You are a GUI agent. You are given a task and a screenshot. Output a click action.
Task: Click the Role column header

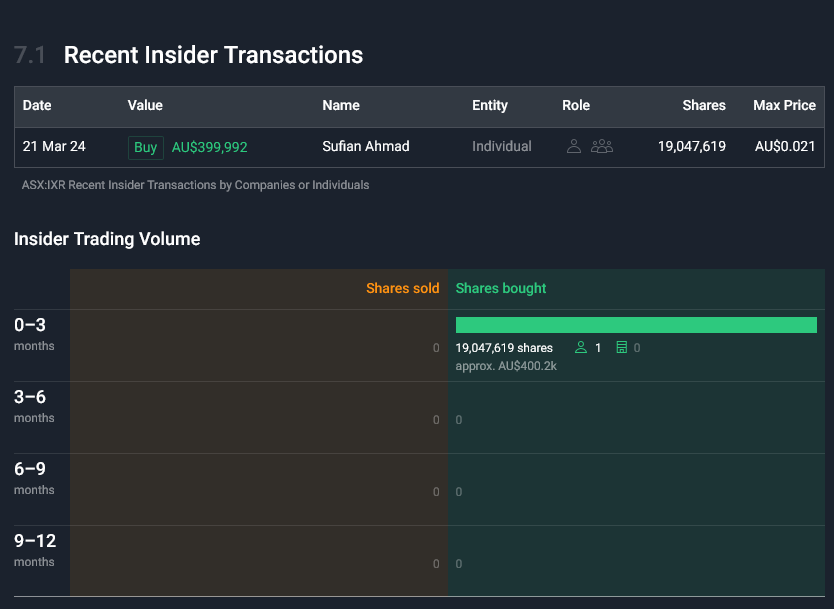pyautogui.click(x=576, y=105)
